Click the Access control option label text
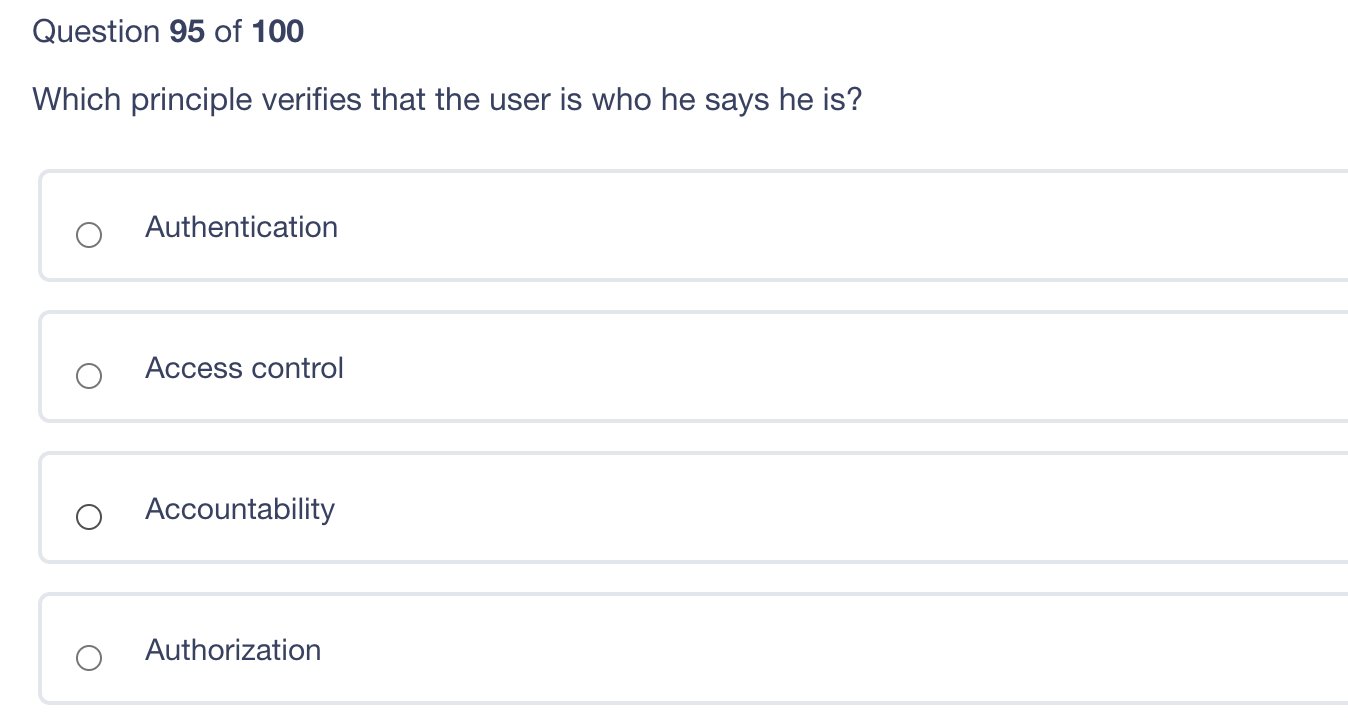Image resolution: width=1348 pixels, height=718 pixels. [x=244, y=369]
